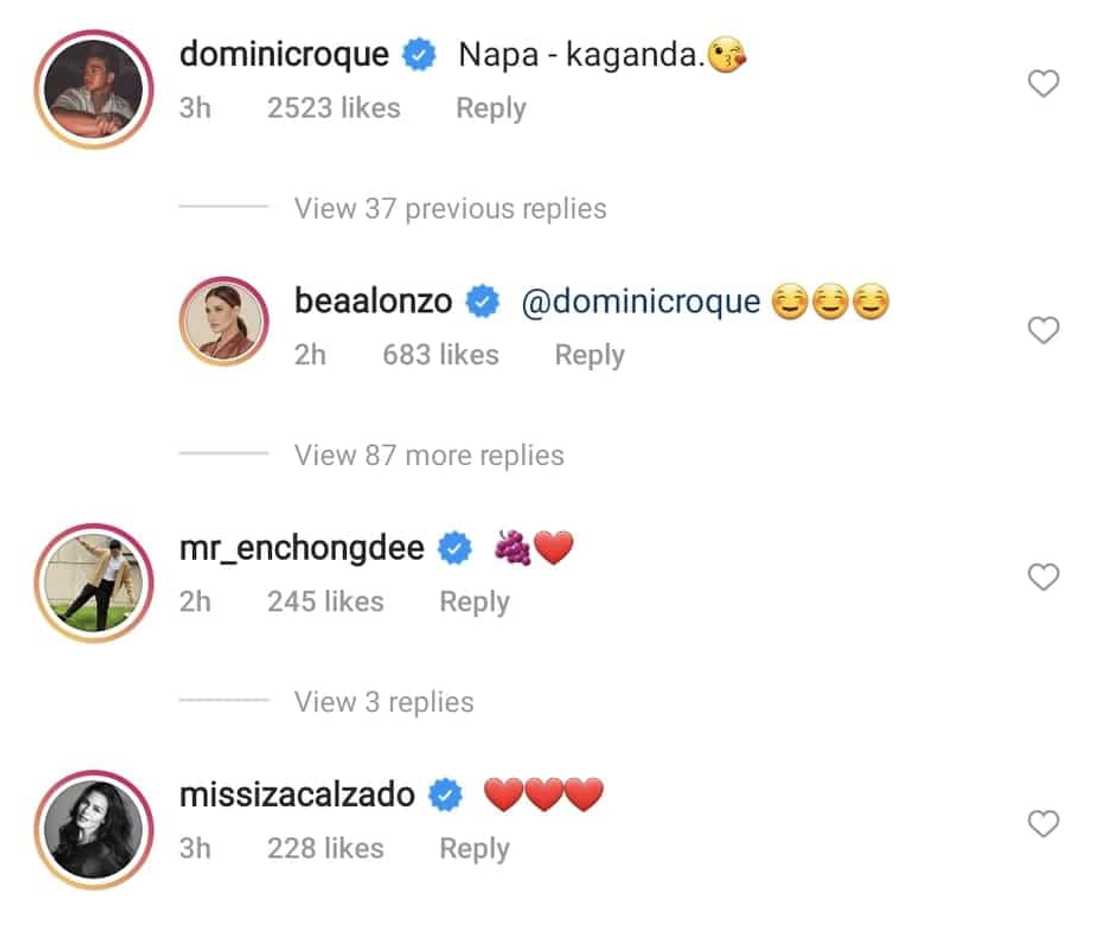Like beaalonzo's comment using the heart outline

coord(1043,330)
